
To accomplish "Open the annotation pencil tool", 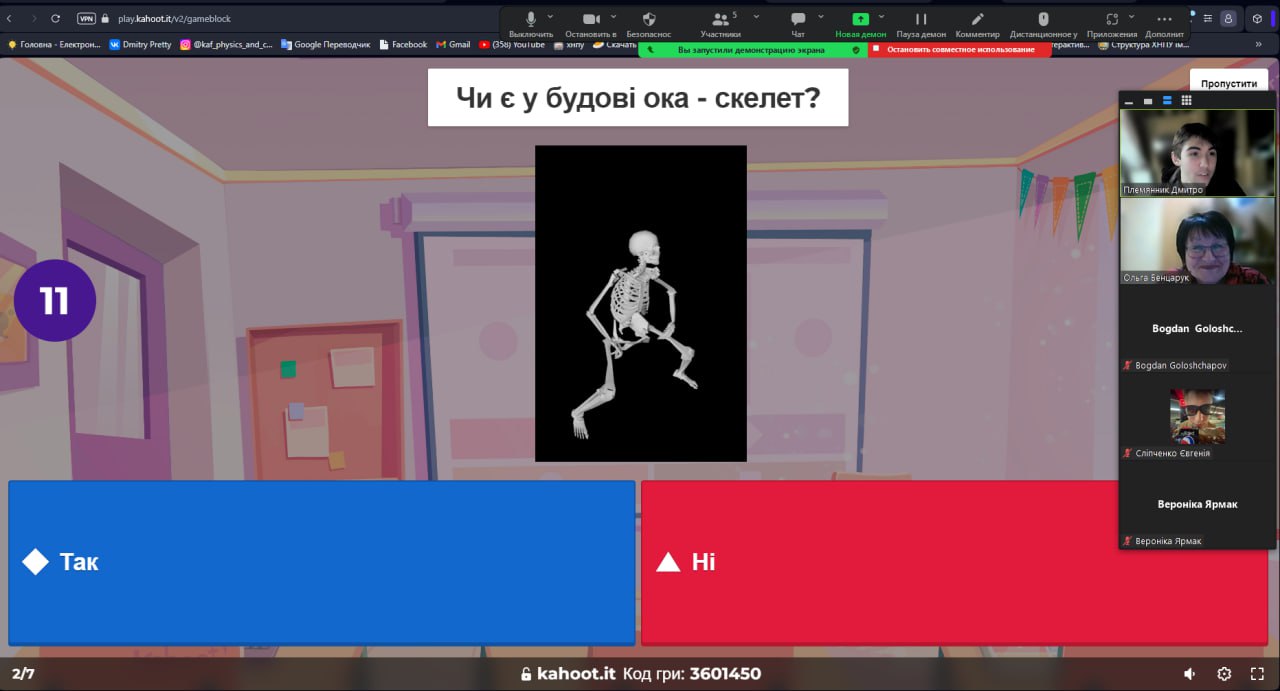I will point(977,20).
